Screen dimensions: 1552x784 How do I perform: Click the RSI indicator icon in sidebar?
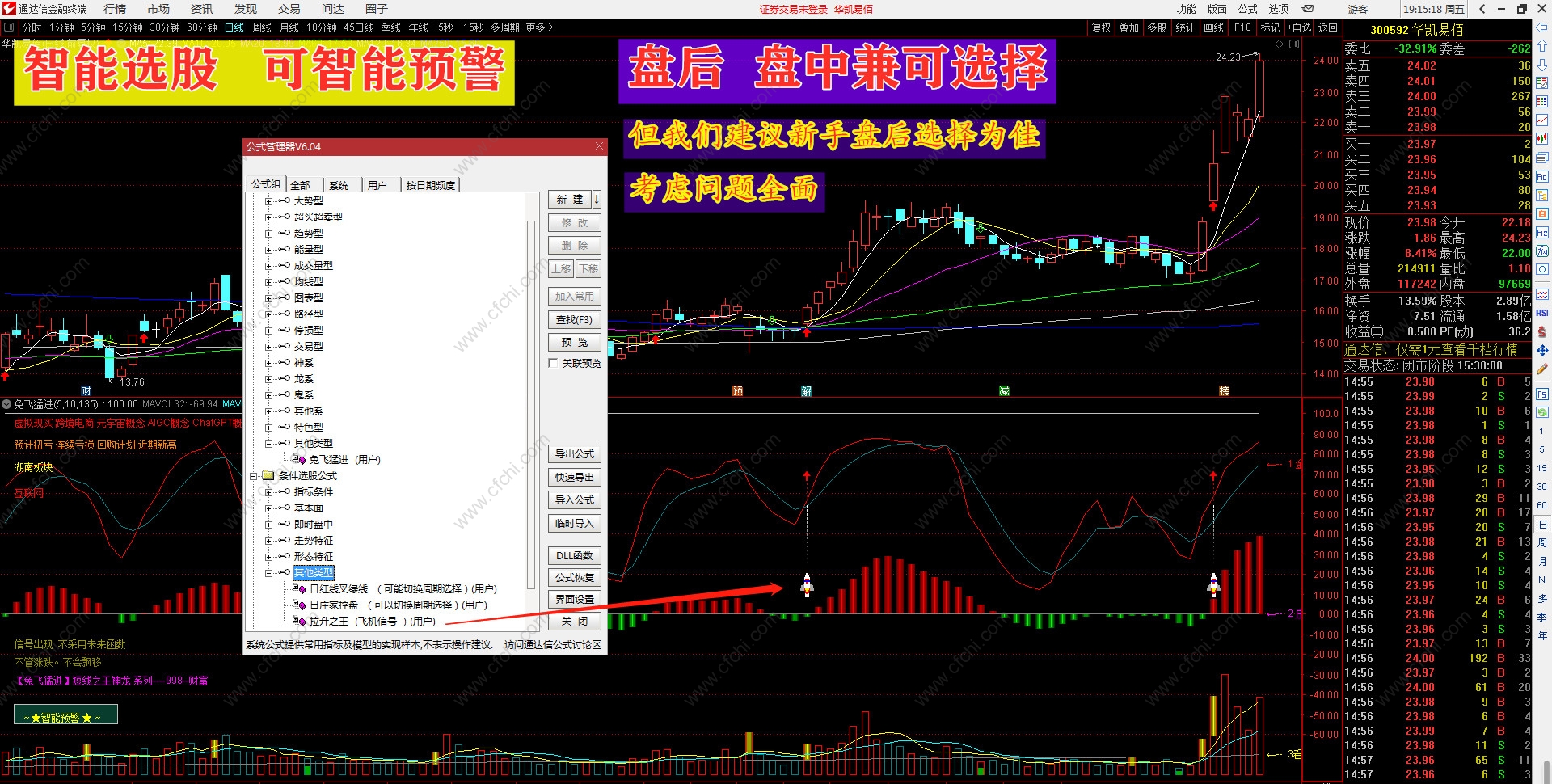point(1542,313)
